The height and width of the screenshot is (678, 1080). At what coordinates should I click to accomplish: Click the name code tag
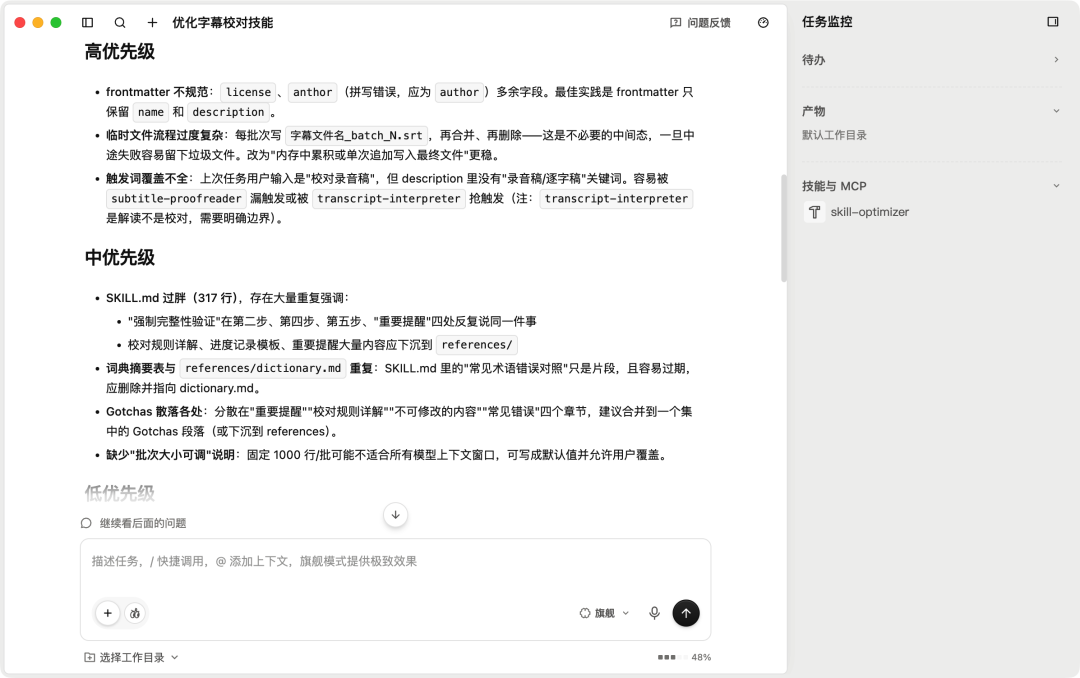click(x=151, y=112)
